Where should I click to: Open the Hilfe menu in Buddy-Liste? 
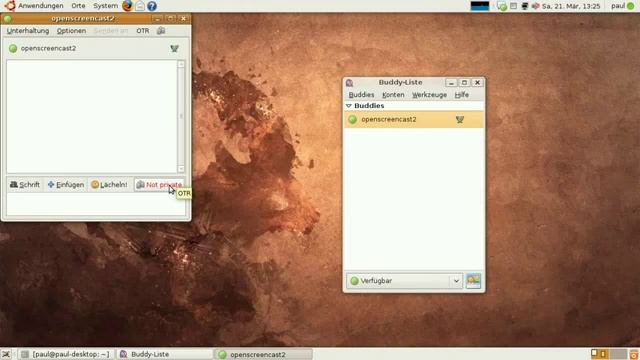tap(462, 95)
